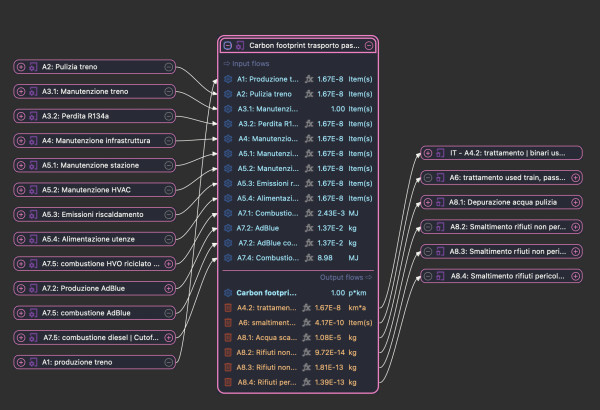The height and width of the screenshot is (410, 600).
Task: Click the formula icon next to 8.98 MJ amount
Action: pos(309,258)
